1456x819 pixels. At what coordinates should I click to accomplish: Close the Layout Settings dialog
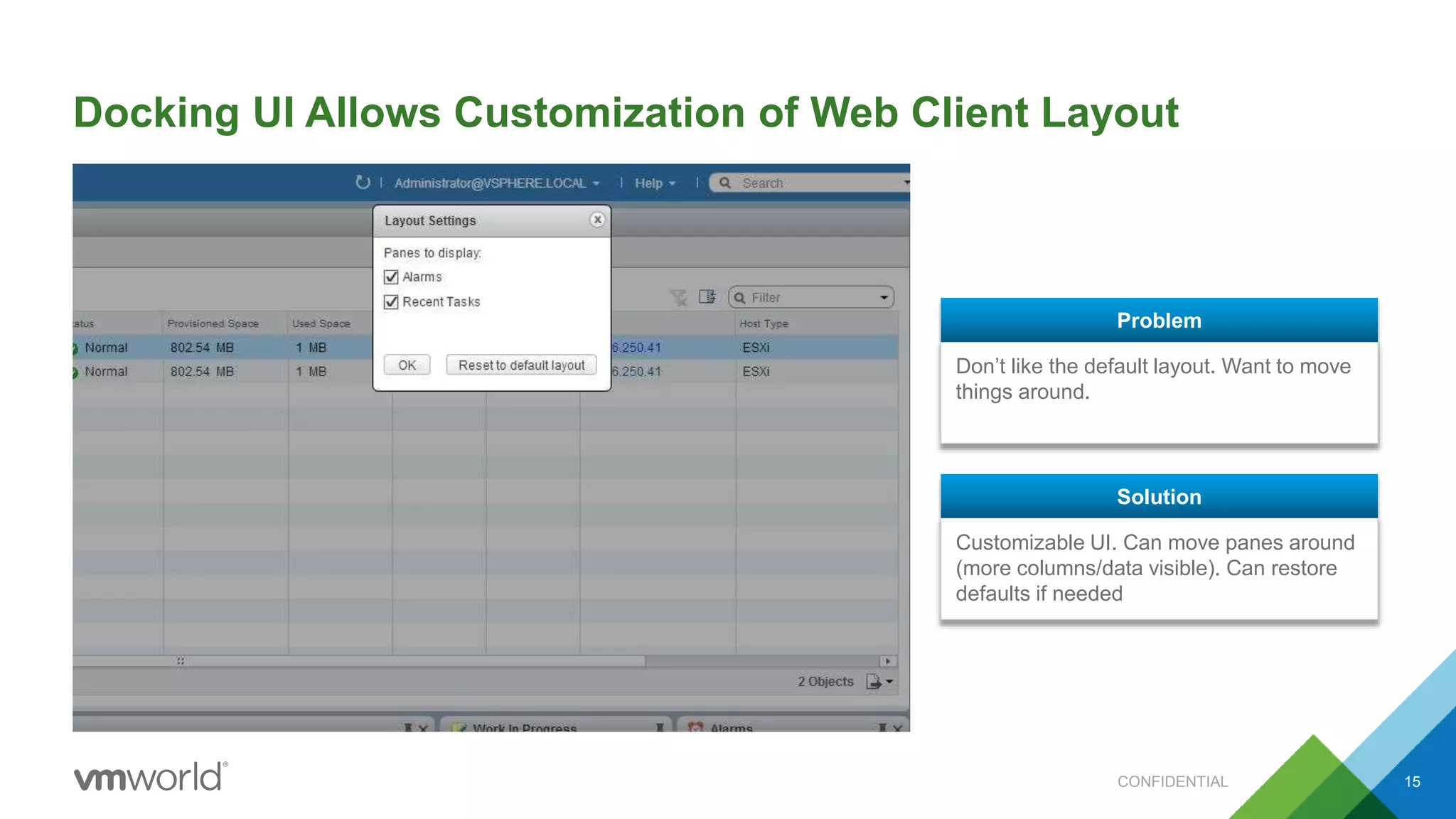[597, 220]
